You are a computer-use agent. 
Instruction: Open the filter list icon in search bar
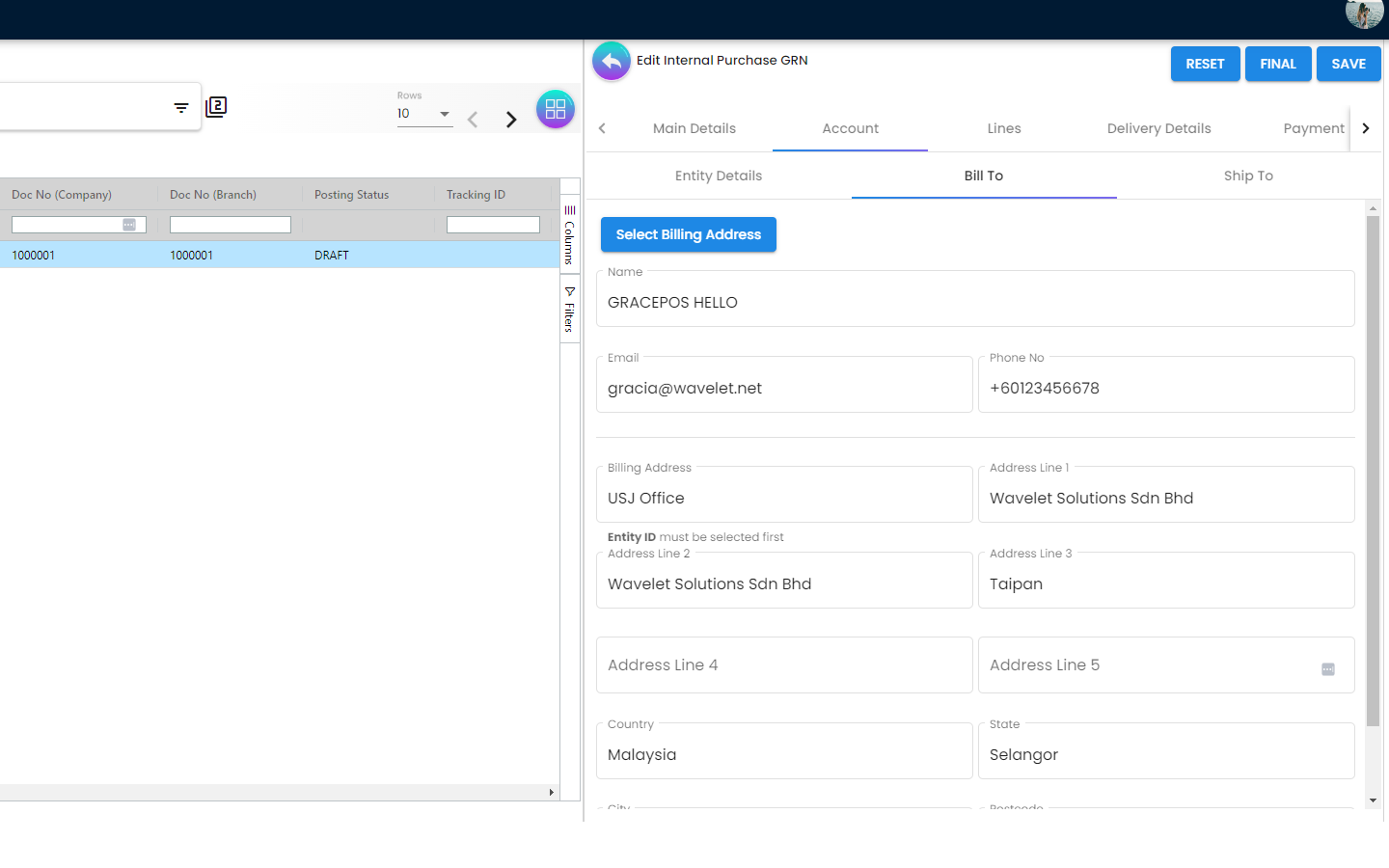coord(181,108)
